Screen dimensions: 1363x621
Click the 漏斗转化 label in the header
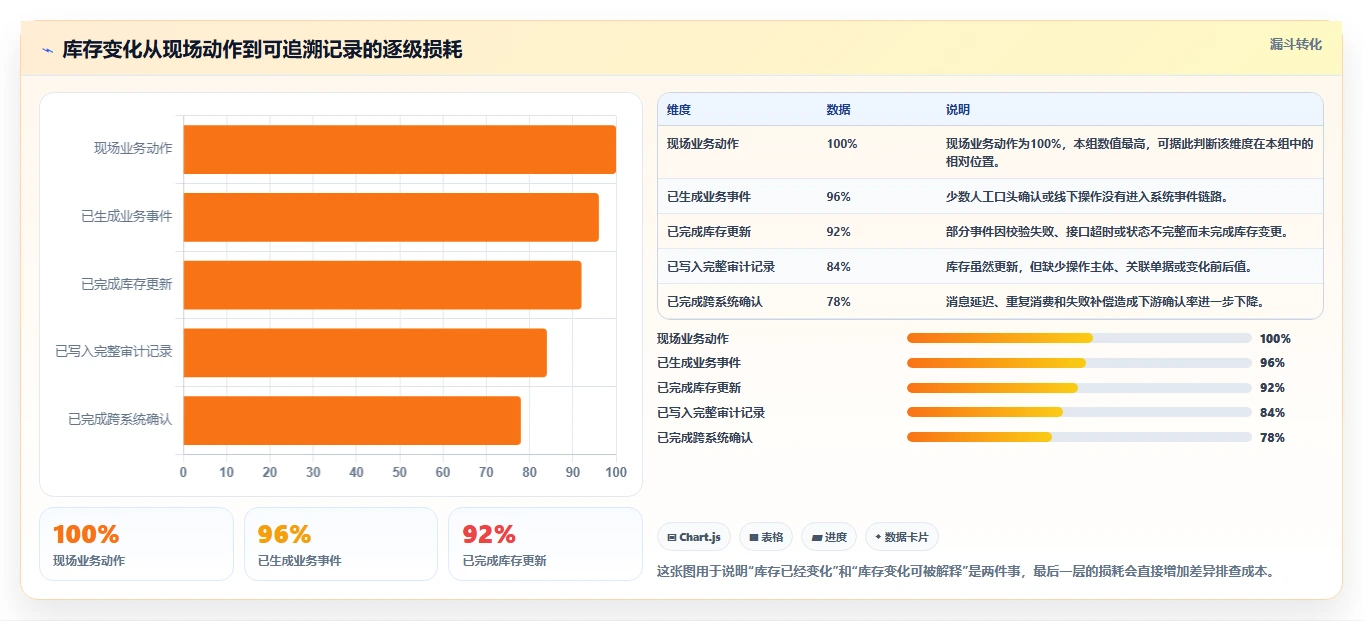pos(1296,44)
